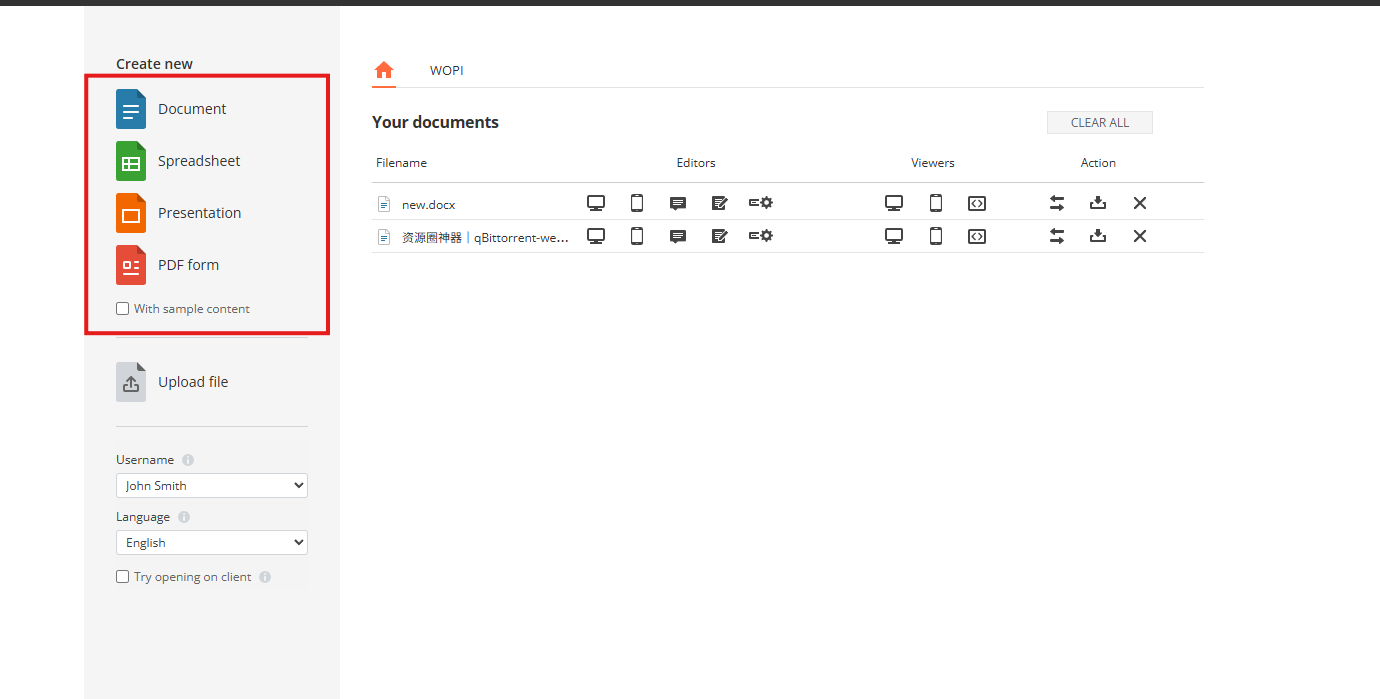Open the qBittorrent file in the embedded viewer
1380x699 pixels.
[977, 236]
